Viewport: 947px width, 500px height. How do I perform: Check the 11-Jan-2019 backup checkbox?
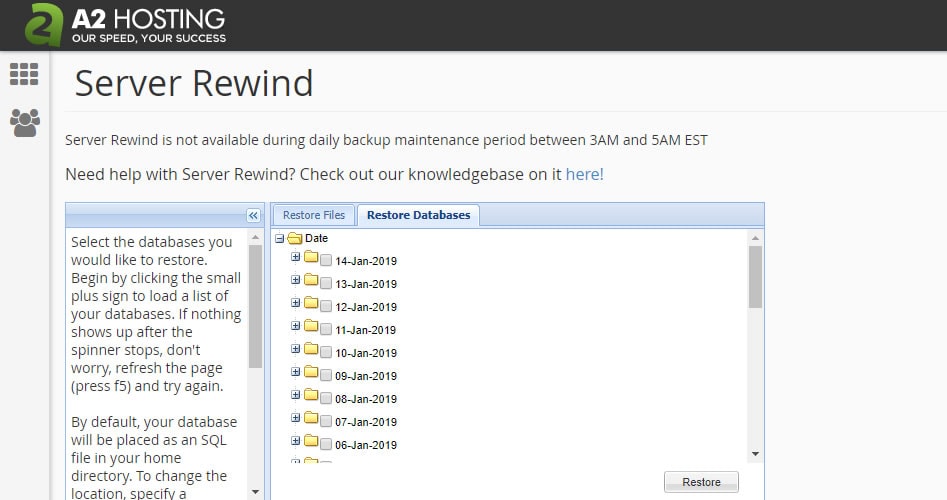click(326, 330)
